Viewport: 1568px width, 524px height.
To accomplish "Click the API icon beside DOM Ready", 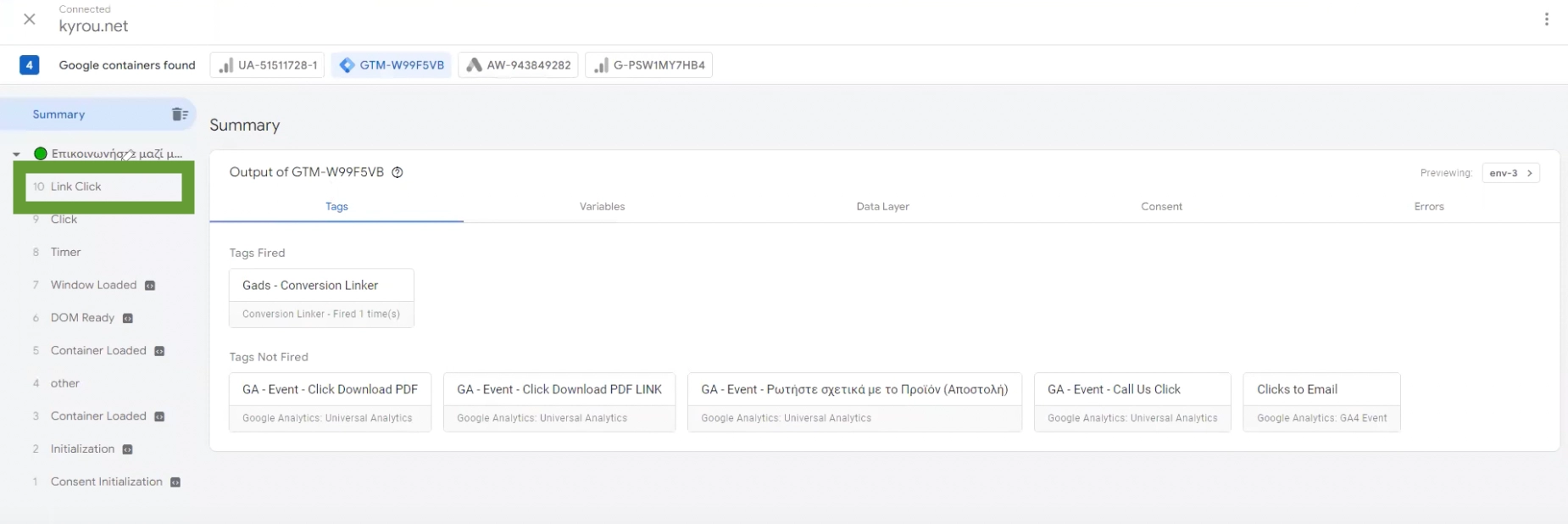I will 128,319.
